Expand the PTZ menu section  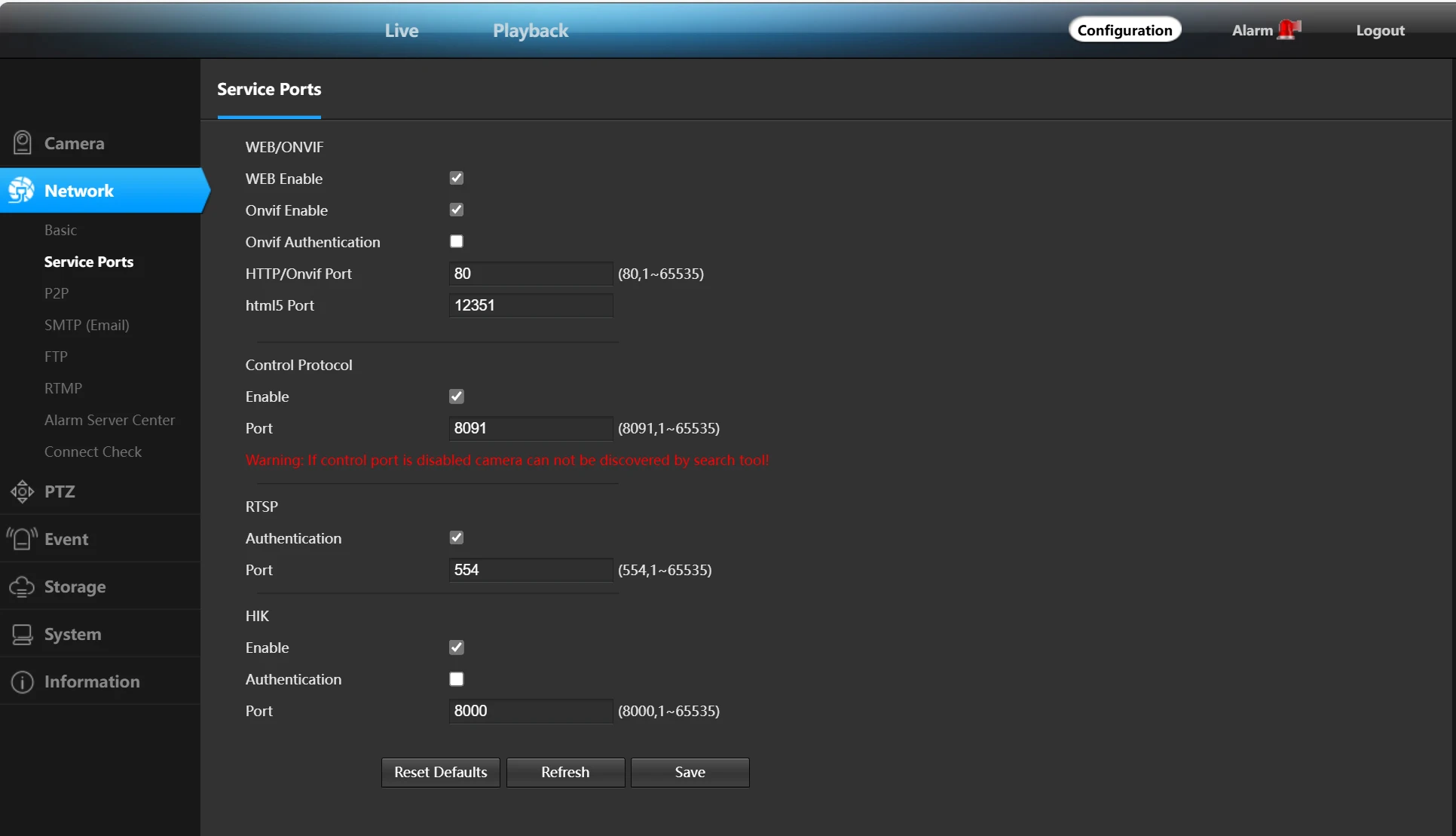(x=60, y=491)
